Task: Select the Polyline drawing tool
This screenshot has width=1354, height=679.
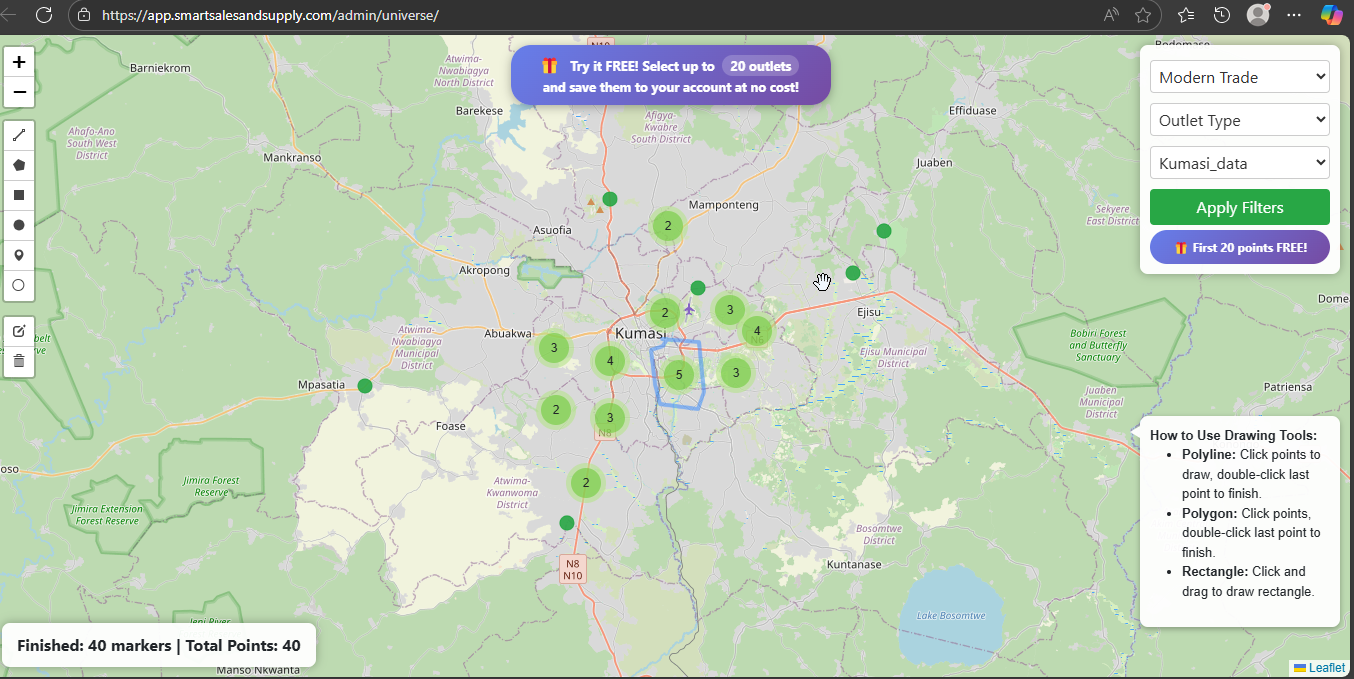Action: click(19, 134)
